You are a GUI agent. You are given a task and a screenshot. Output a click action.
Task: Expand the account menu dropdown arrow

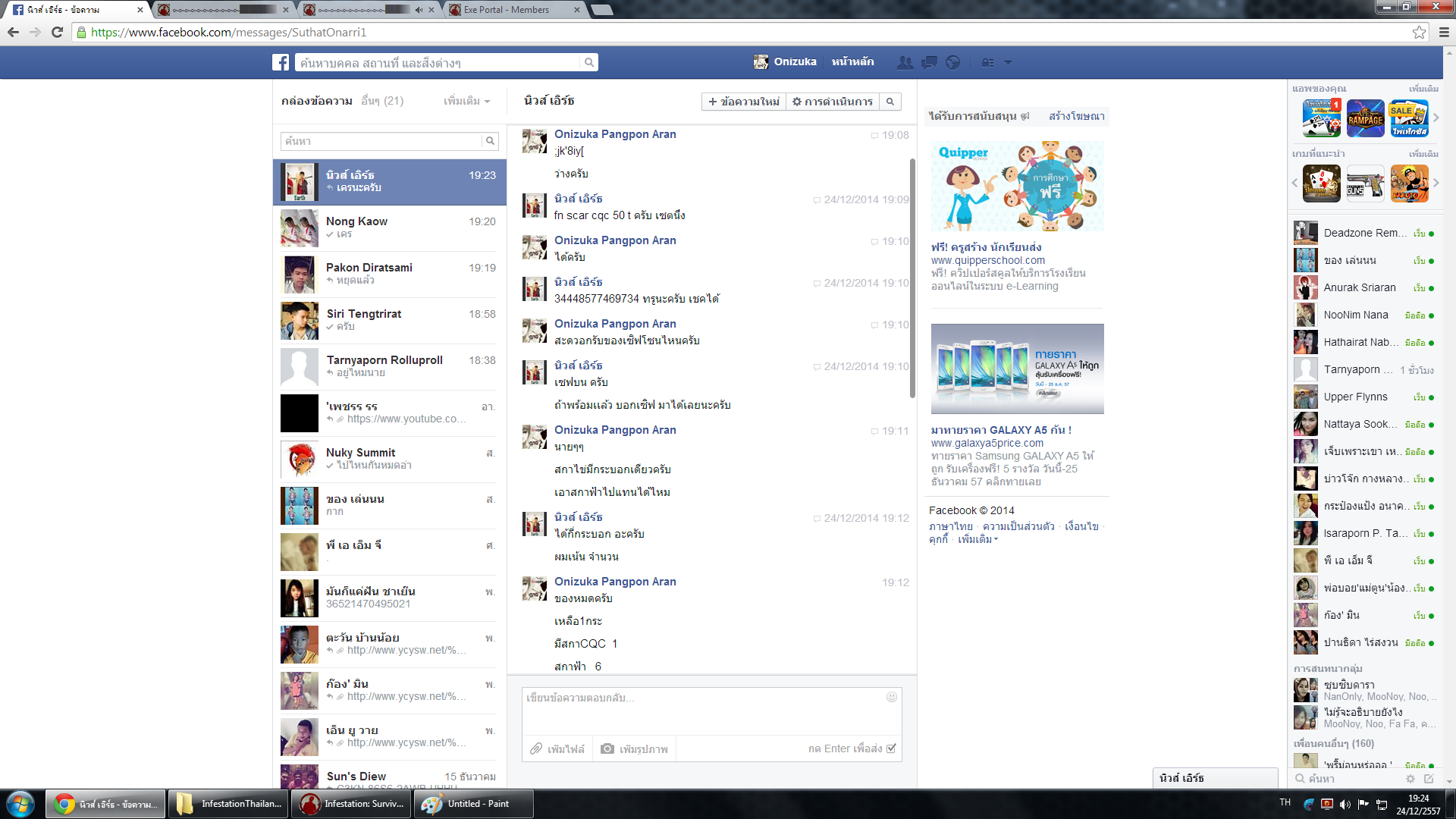[x=1008, y=62]
